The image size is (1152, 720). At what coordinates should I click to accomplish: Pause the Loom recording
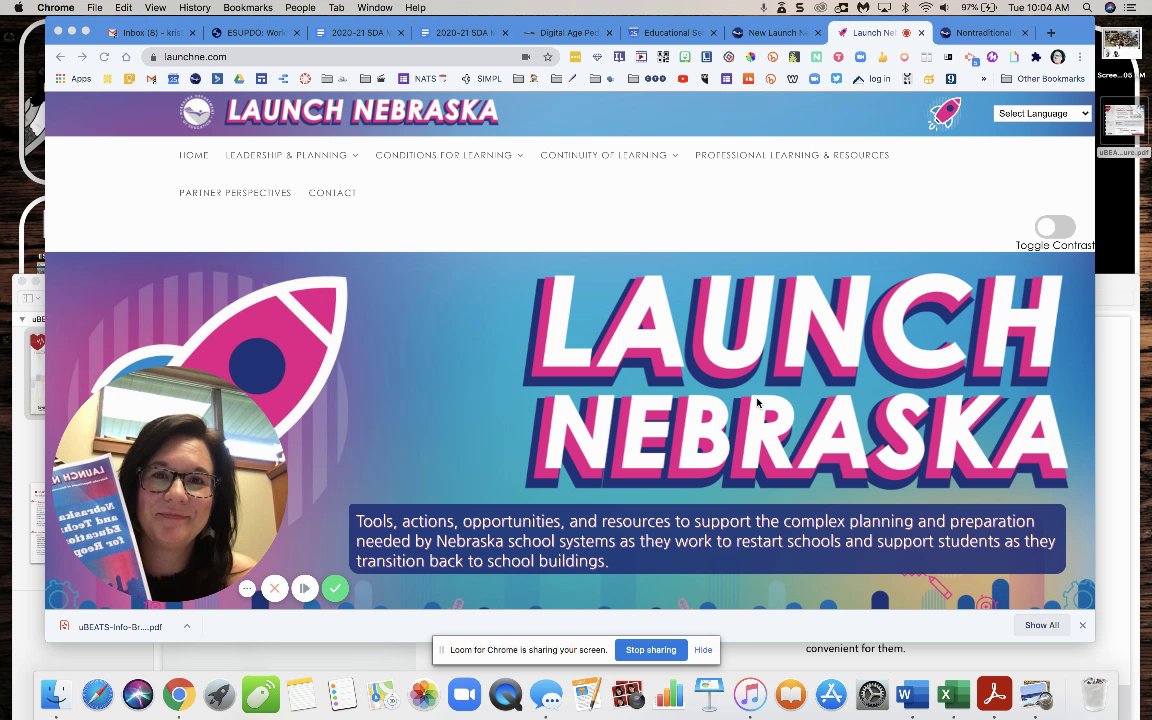(x=305, y=588)
